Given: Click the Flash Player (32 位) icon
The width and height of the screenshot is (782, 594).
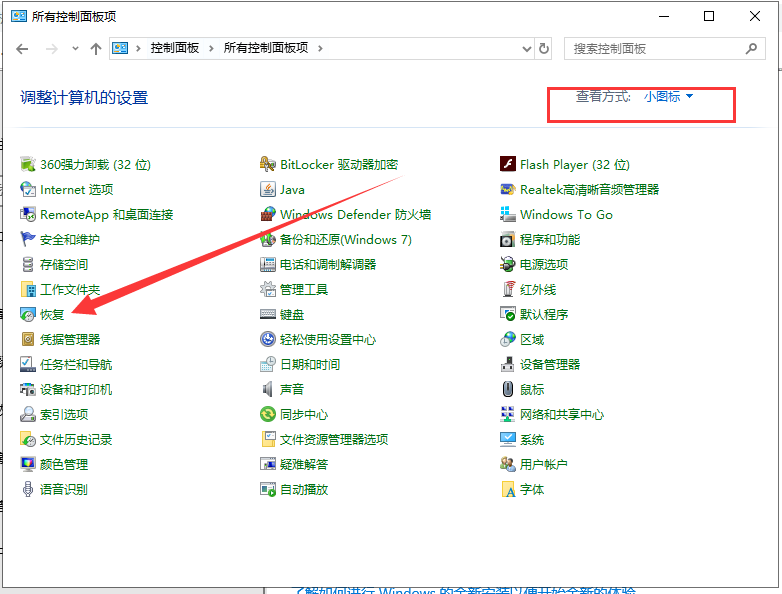Looking at the screenshot, I should 508,164.
